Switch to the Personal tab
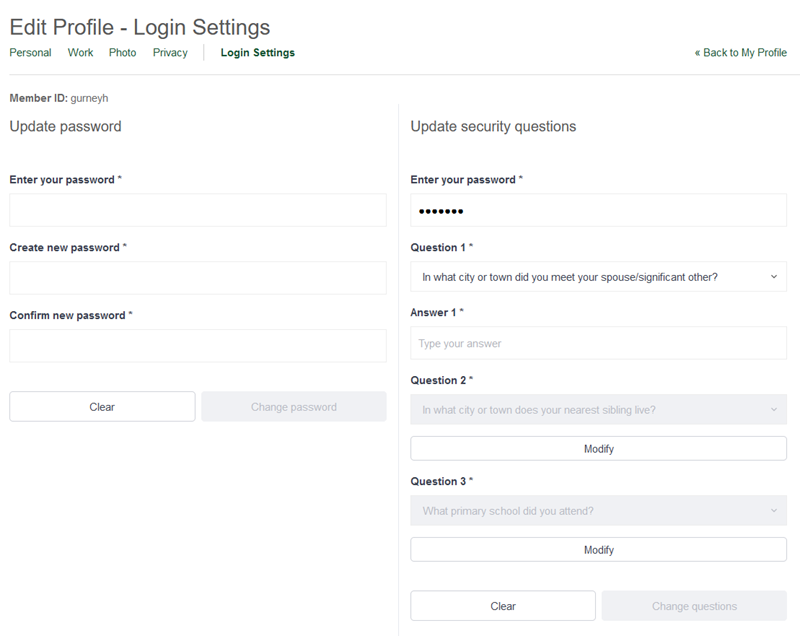The height and width of the screenshot is (636, 800). coord(30,52)
